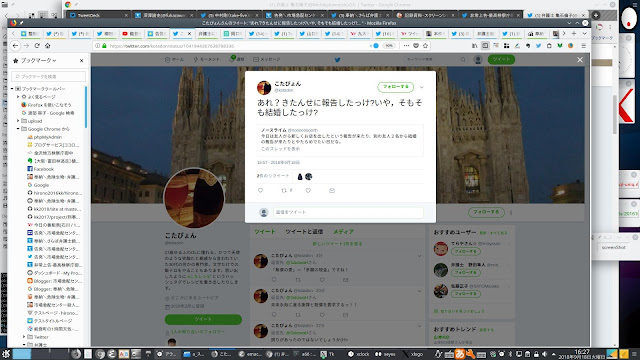
Task: Open the メッセージ nav item
Action: click(267, 60)
